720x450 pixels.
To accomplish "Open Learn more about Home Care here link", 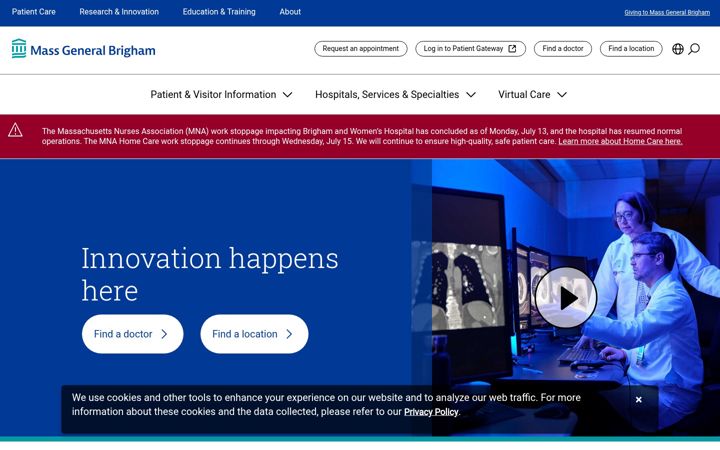I will pos(620,141).
